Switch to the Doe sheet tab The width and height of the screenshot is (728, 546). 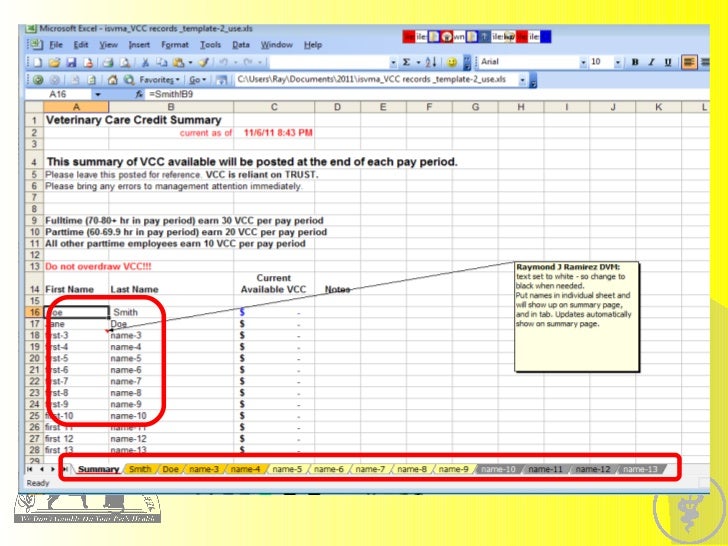point(170,469)
